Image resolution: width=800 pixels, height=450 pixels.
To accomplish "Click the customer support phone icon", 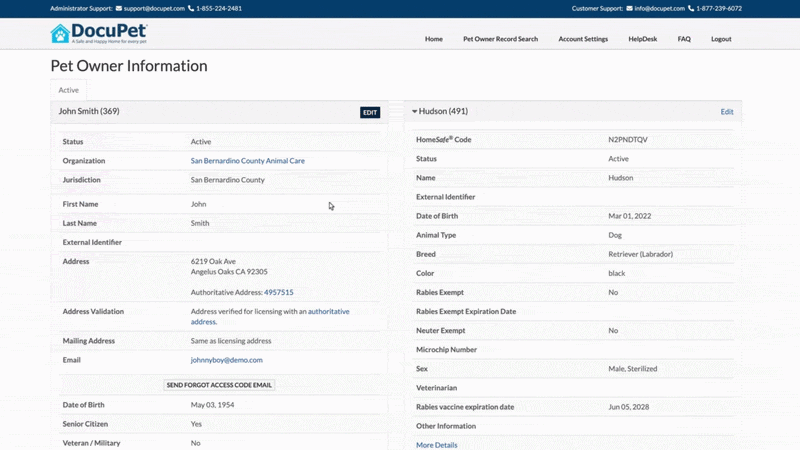I will (691, 8).
